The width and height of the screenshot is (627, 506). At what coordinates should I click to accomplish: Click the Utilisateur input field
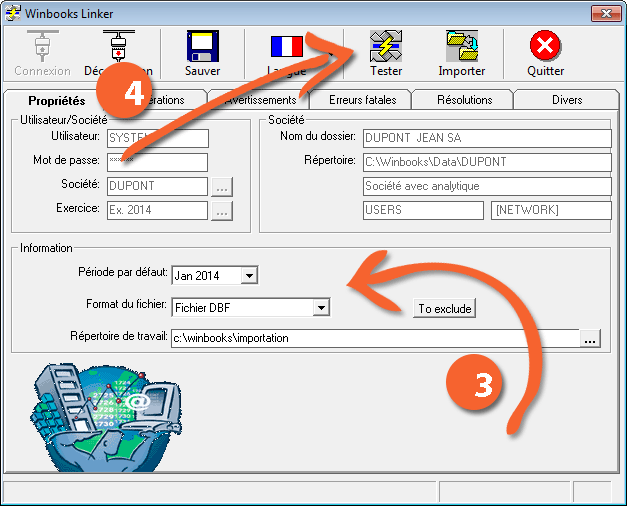tap(158, 138)
